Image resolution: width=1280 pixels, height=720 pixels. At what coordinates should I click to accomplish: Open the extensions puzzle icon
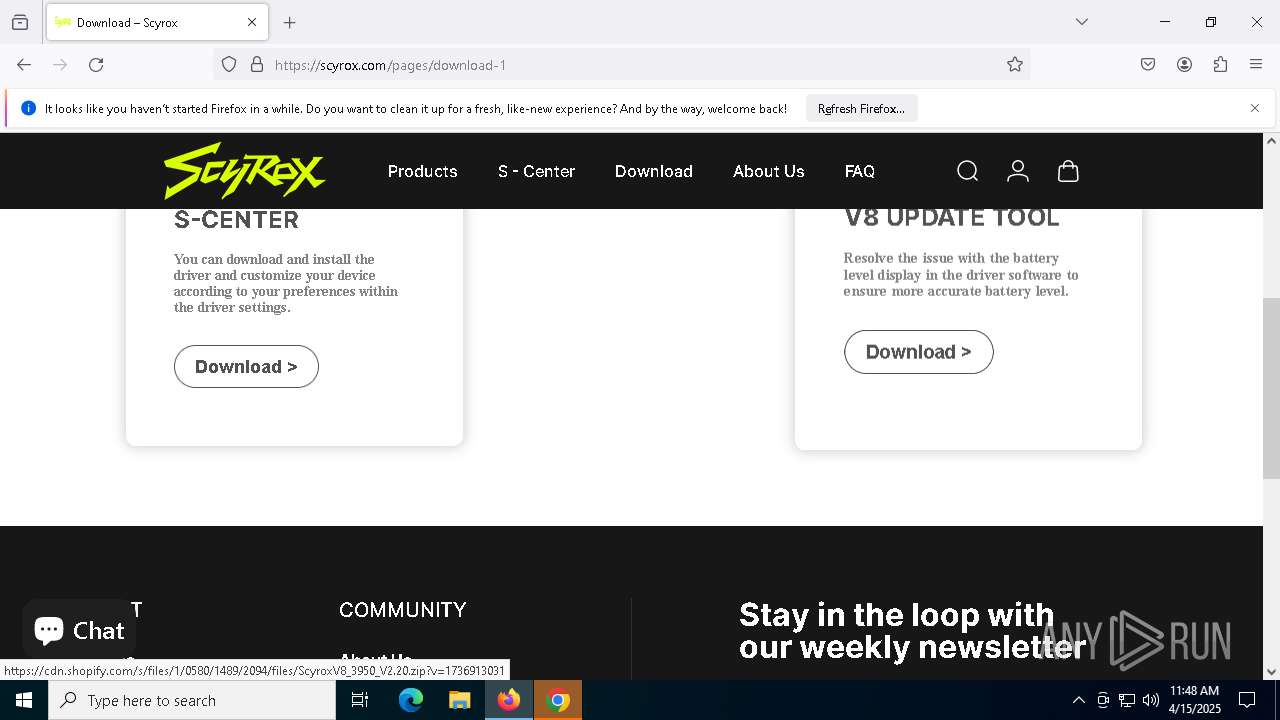coord(1220,65)
